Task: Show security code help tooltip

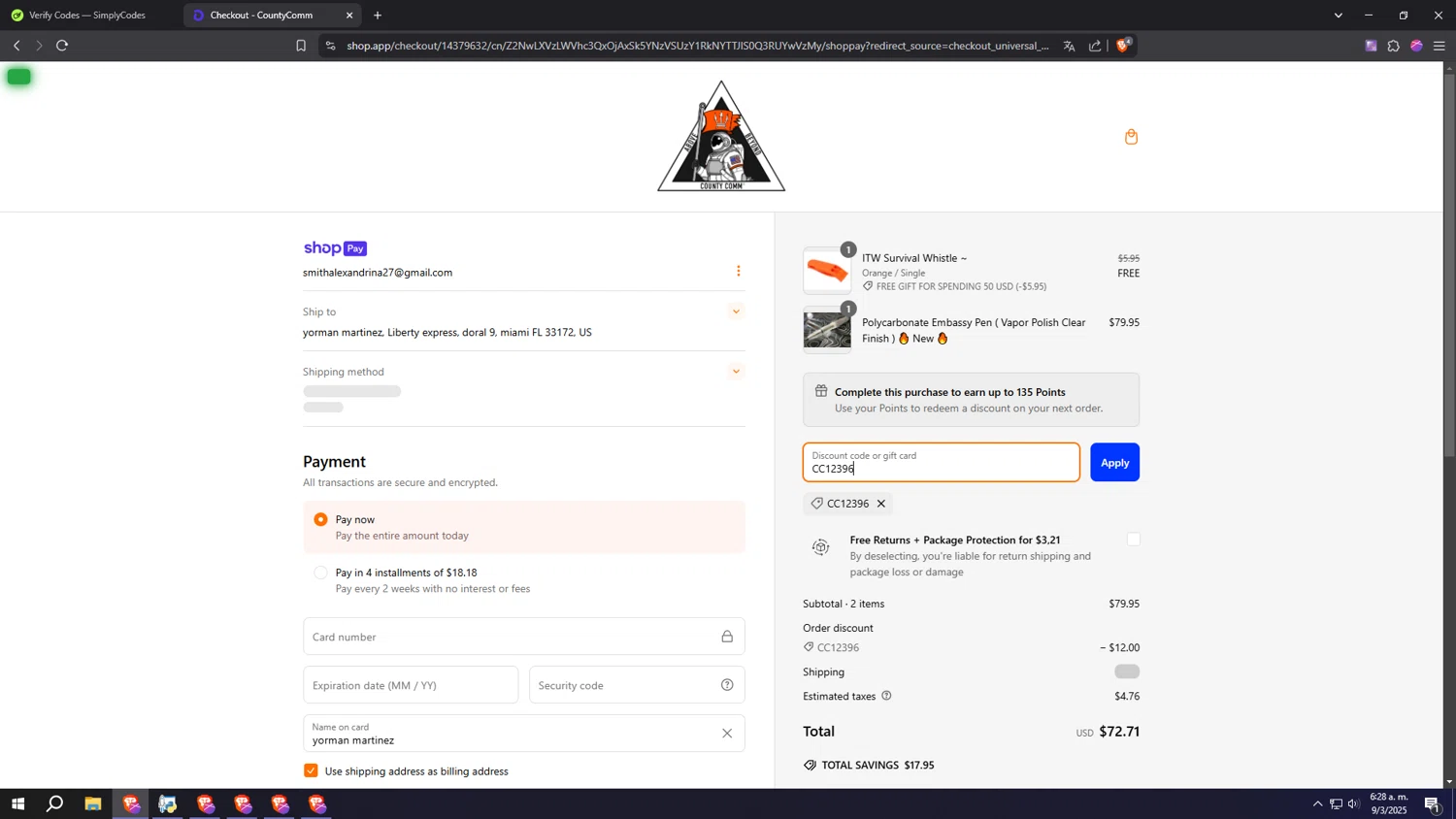Action: pos(727,685)
